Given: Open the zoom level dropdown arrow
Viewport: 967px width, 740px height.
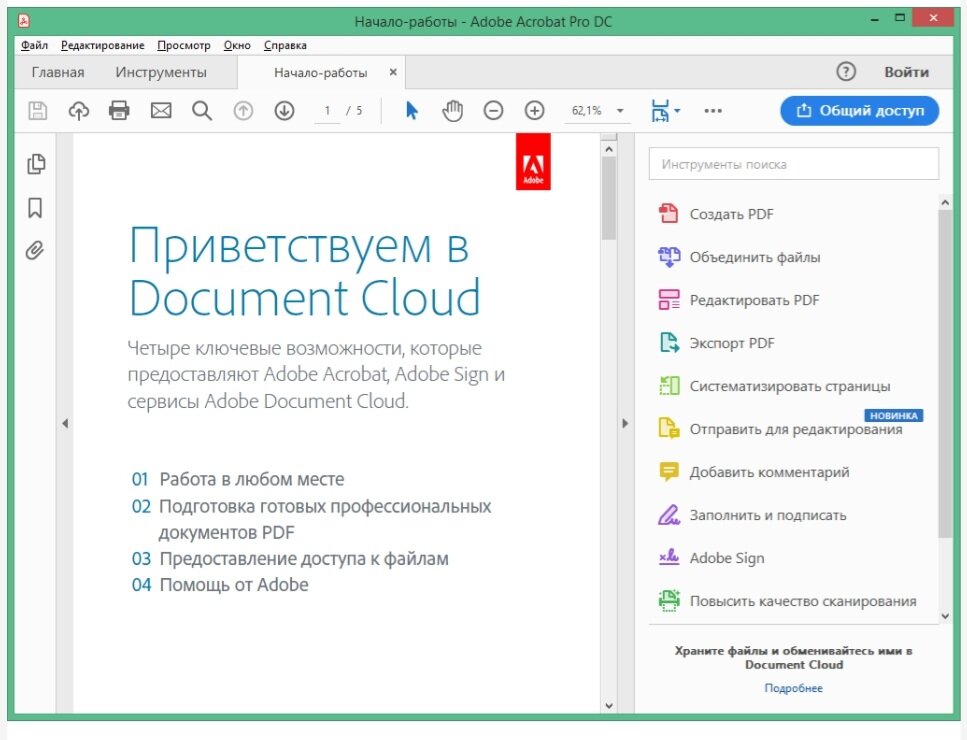Looking at the screenshot, I should click(620, 111).
